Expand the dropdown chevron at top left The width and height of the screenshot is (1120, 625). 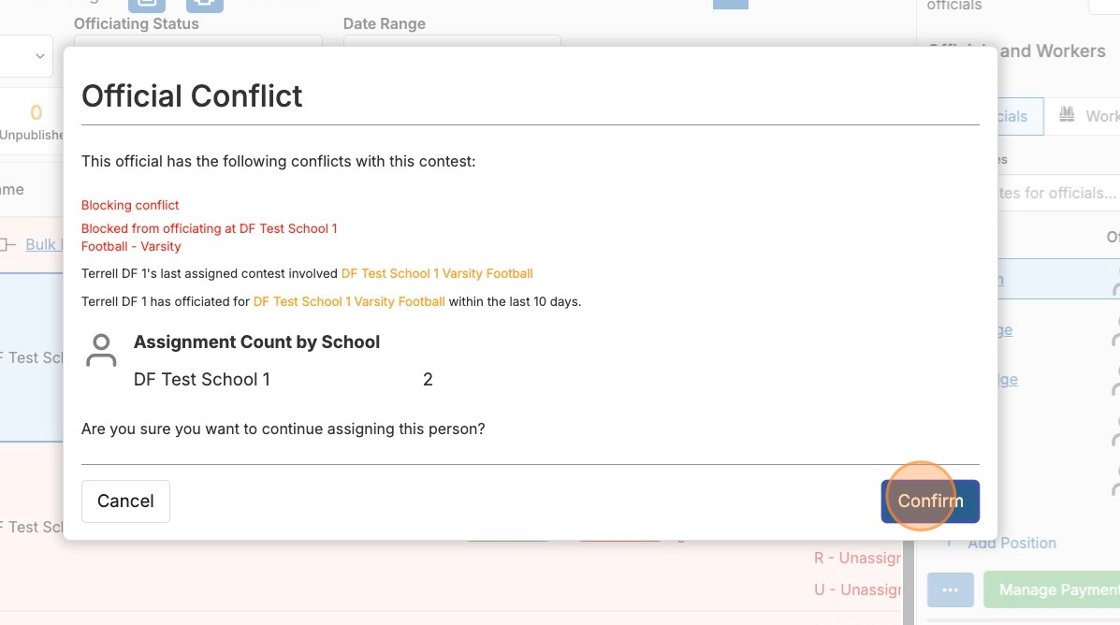(x=40, y=56)
